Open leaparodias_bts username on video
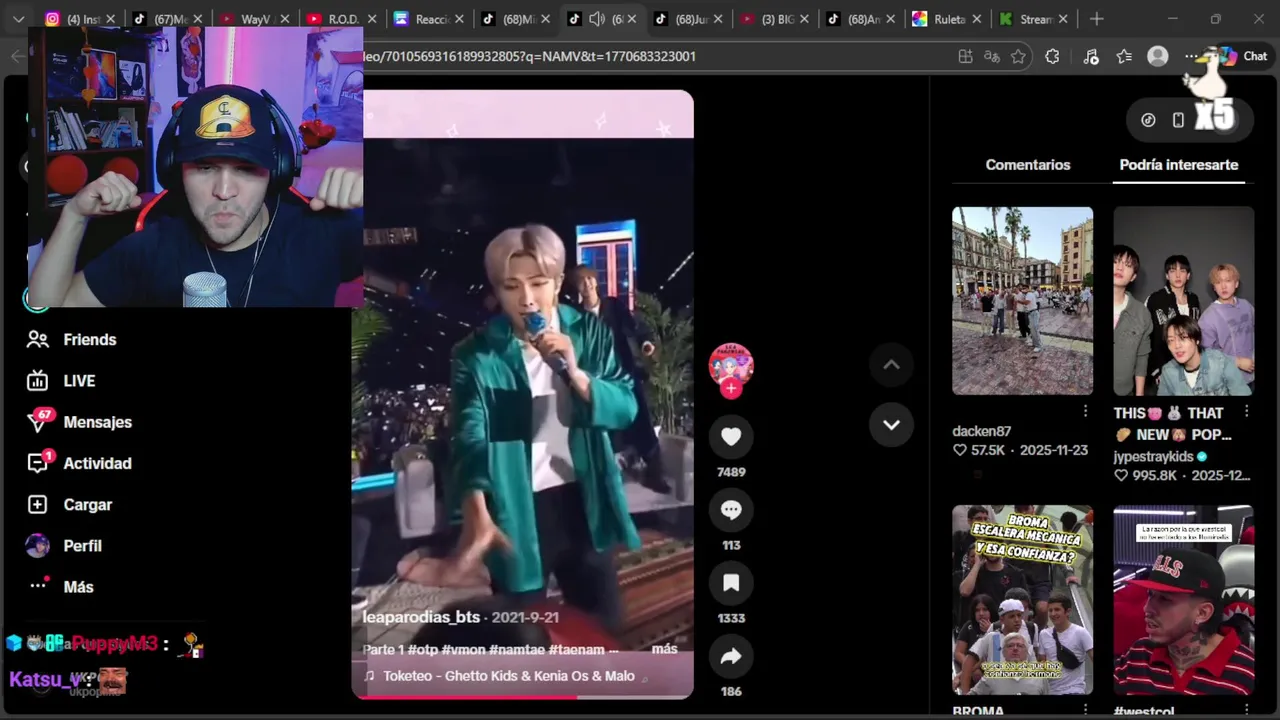Image resolution: width=1280 pixels, height=720 pixels. point(421,617)
